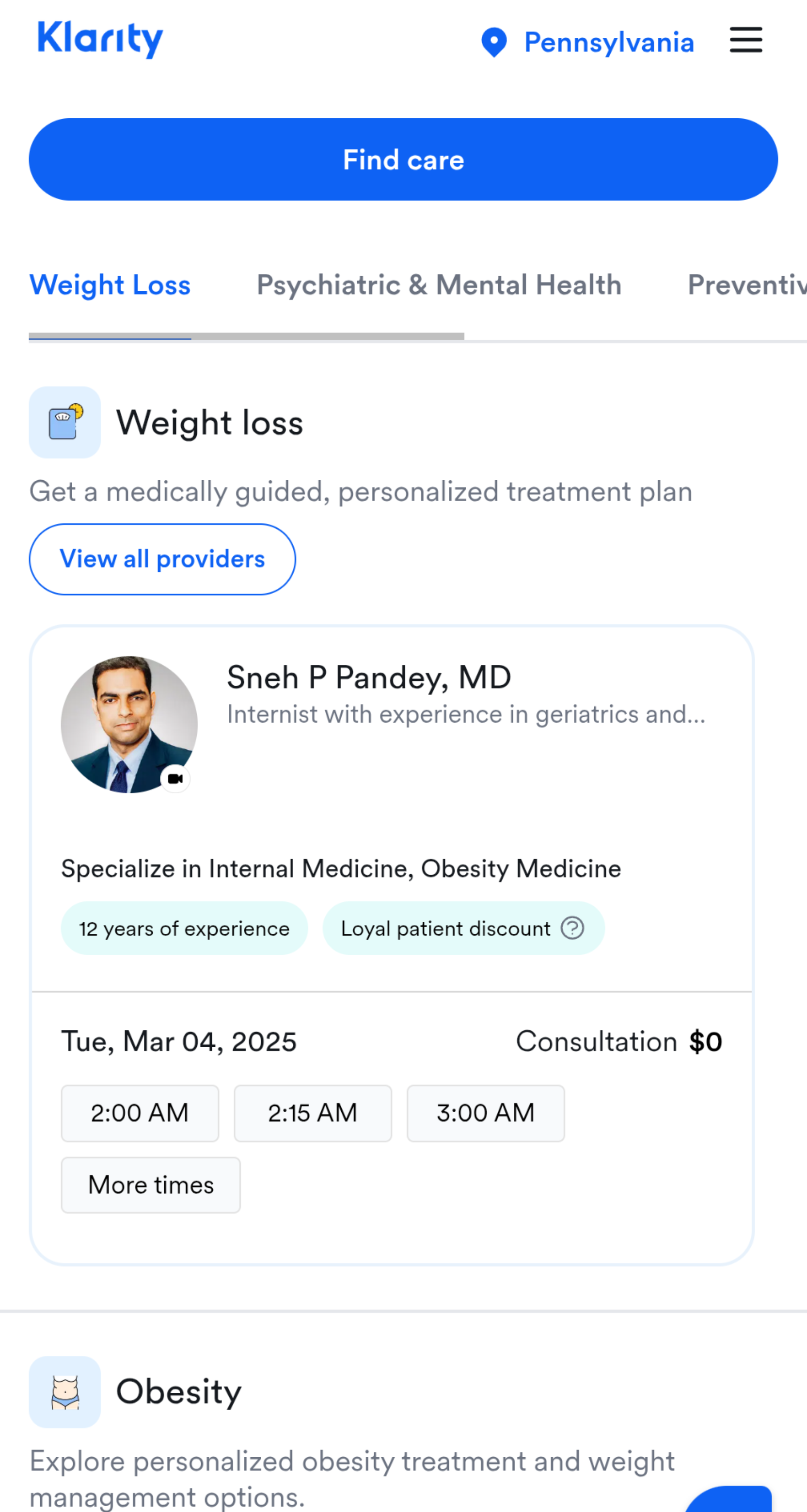Switch to Weight Loss tab
The image size is (807, 1512).
click(x=111, y=285)
